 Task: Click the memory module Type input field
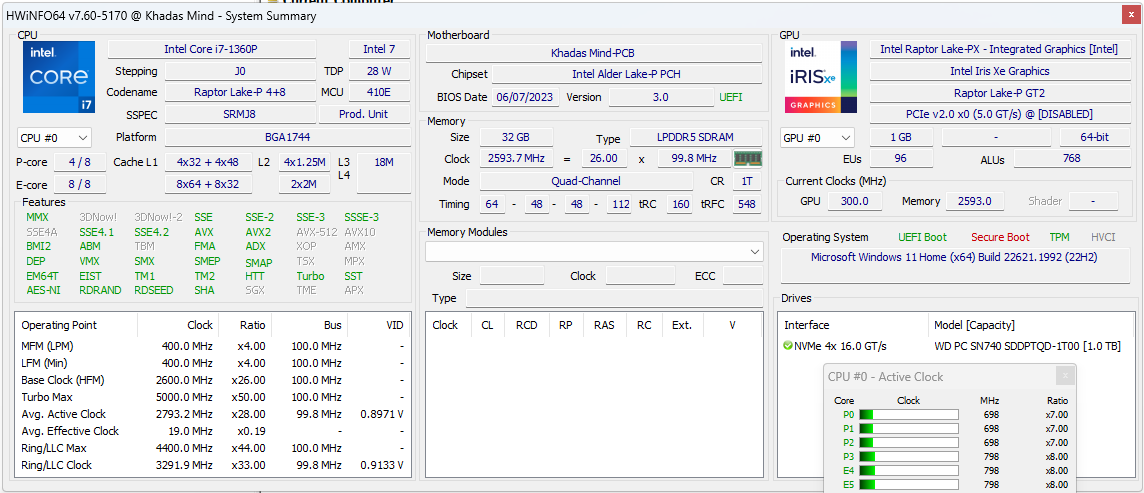click(x=614, y=298)
